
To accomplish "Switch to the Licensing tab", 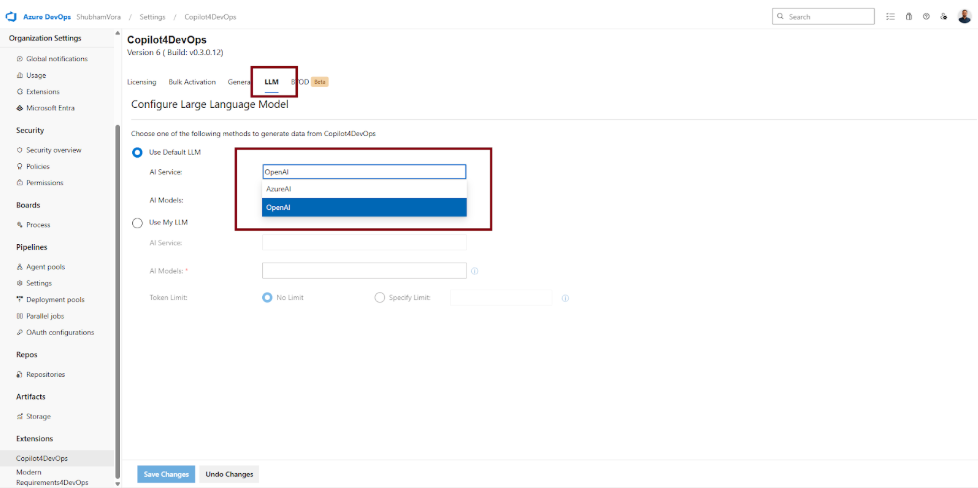I will (x=142, y=82).
